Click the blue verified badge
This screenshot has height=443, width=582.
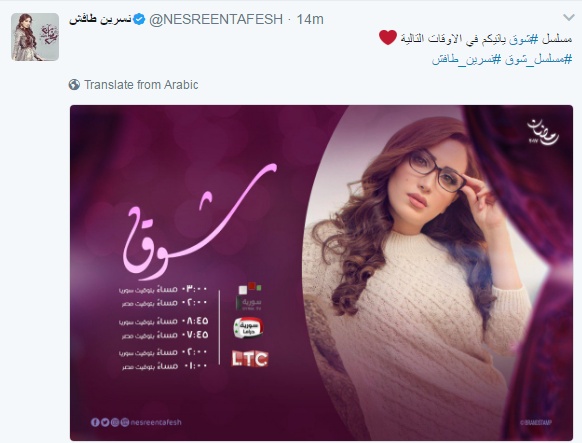[139, 19]
